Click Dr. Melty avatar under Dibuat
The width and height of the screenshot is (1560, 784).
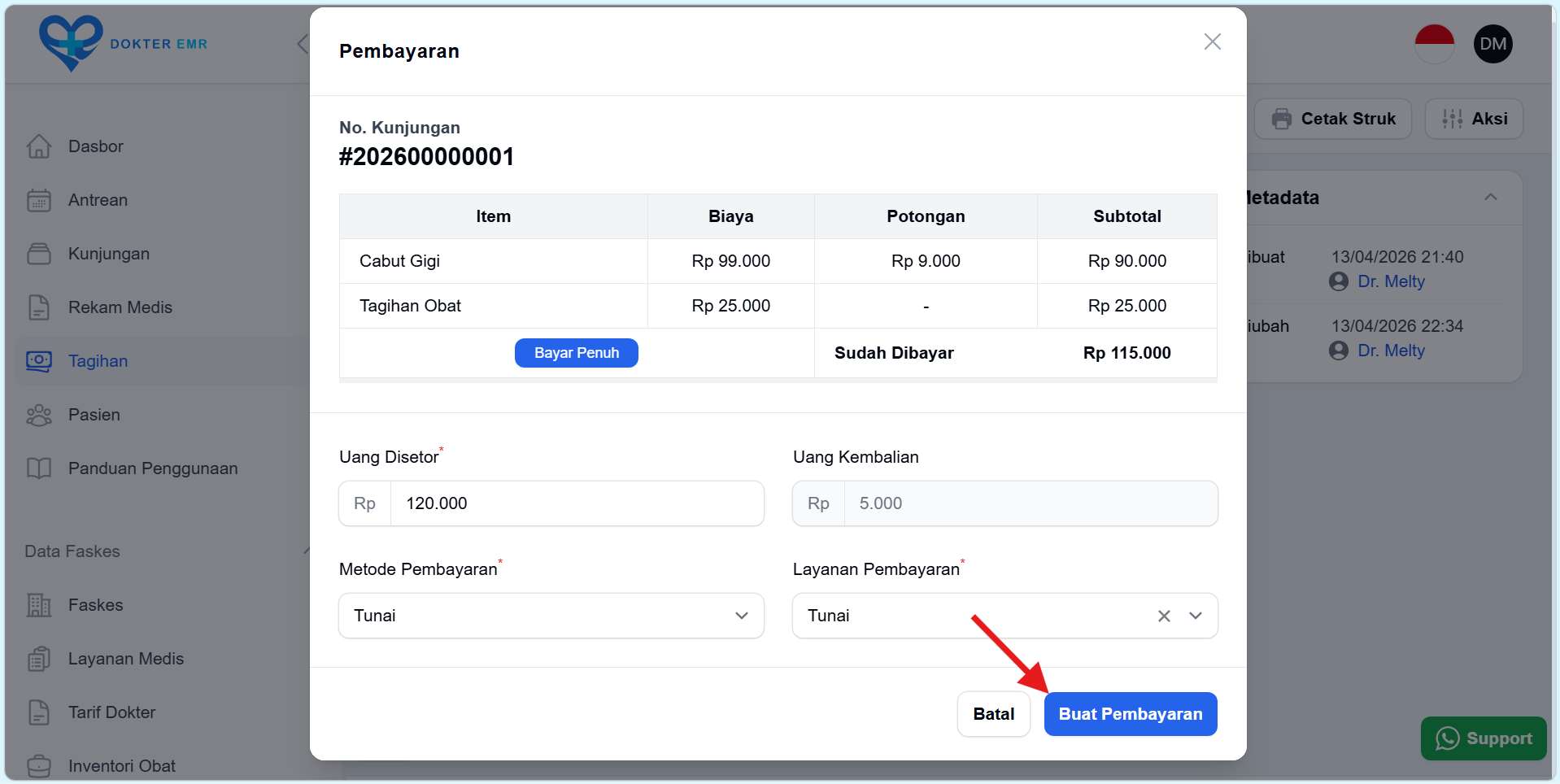point(1339,281)
